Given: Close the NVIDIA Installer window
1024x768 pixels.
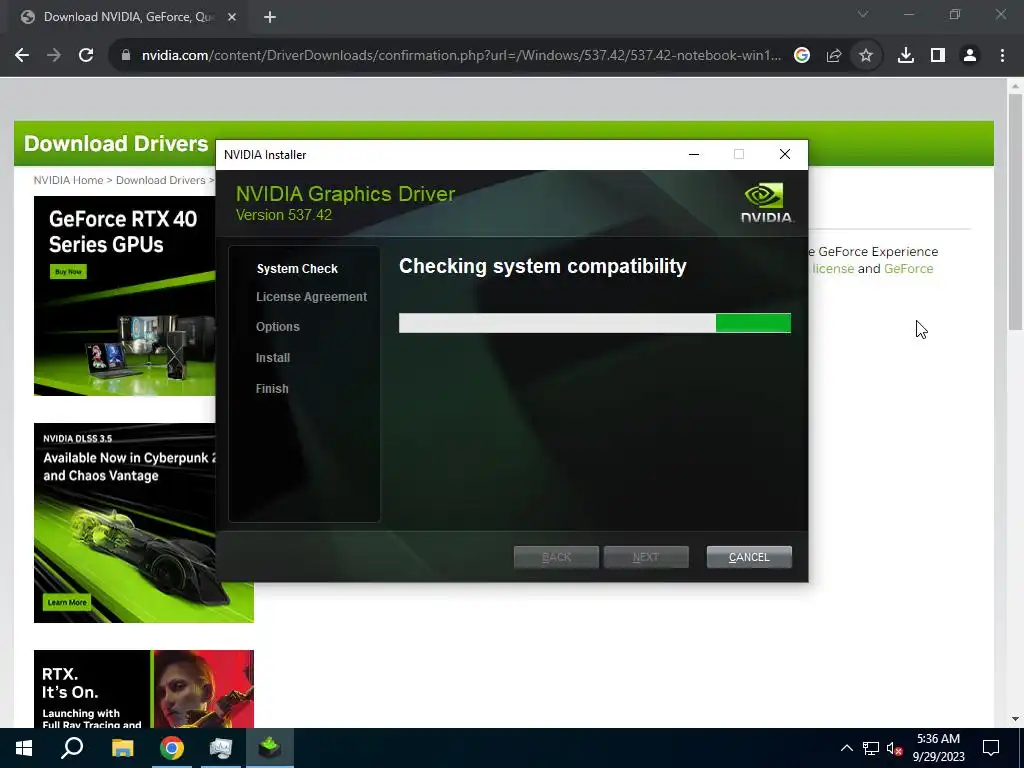Looking at the screenshot, I should 785,154.
